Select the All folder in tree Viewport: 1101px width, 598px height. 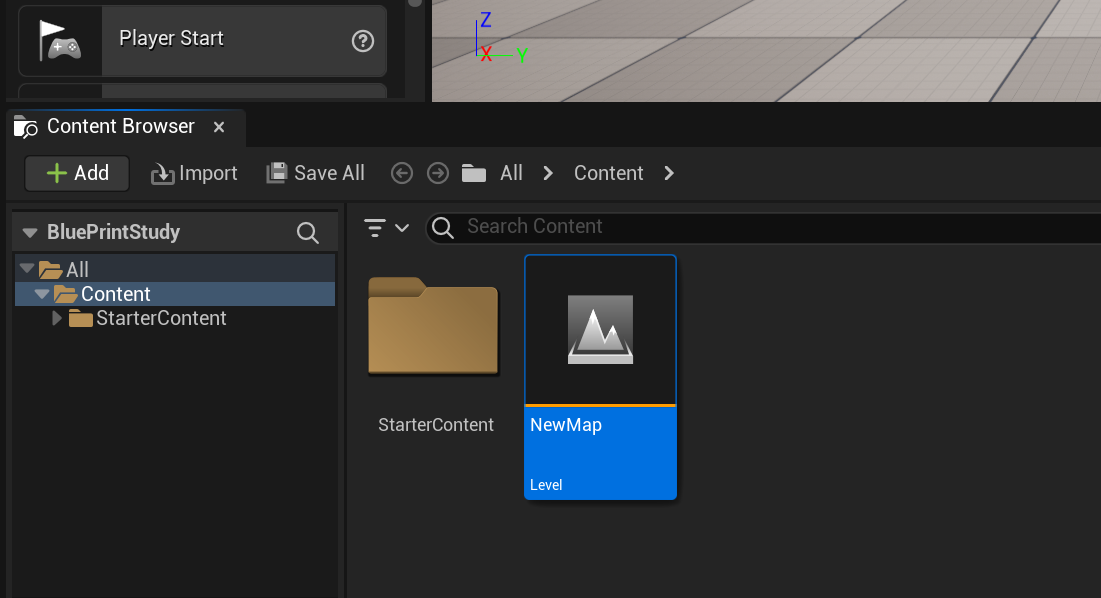[174, 270]
